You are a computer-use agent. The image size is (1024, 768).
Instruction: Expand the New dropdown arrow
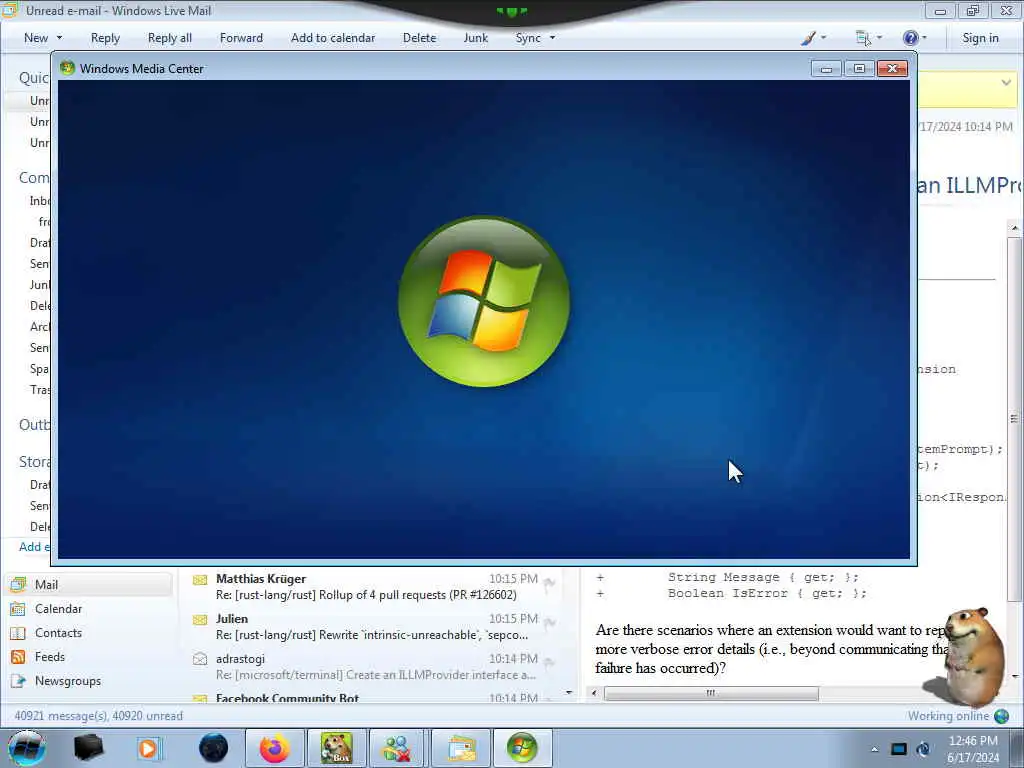(59, 38)
